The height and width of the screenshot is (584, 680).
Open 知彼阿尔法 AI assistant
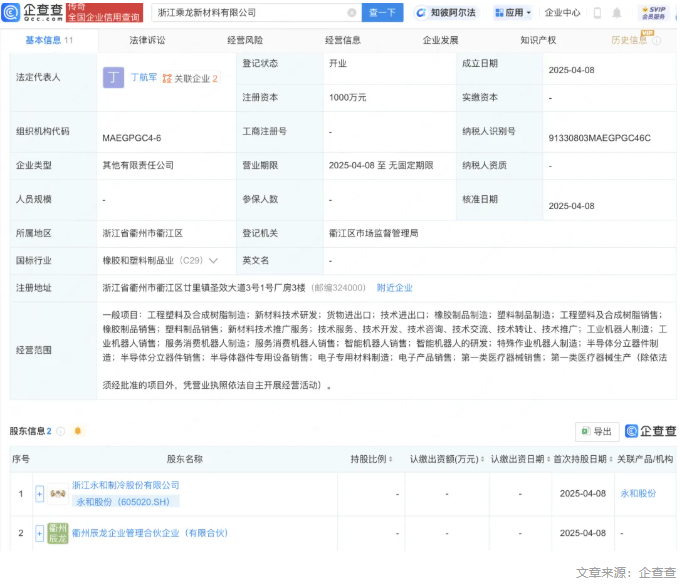[446, 13]
